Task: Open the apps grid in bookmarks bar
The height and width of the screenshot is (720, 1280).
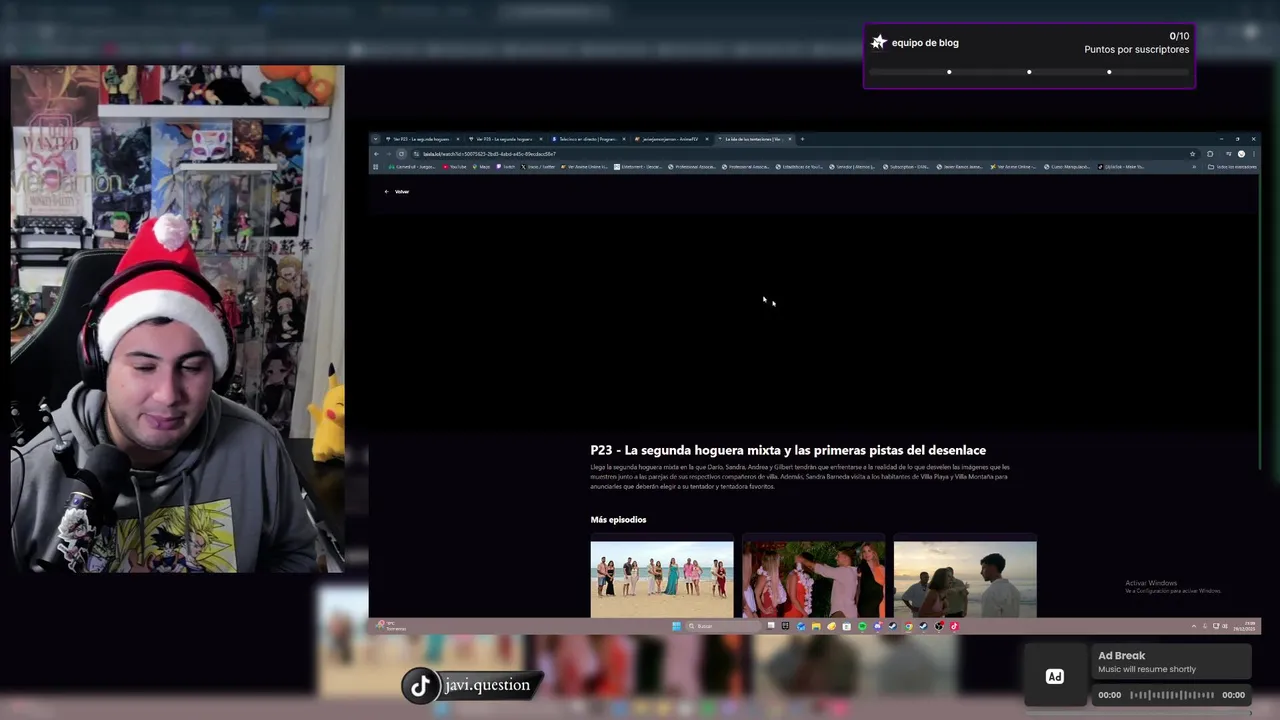Action: 375,166
